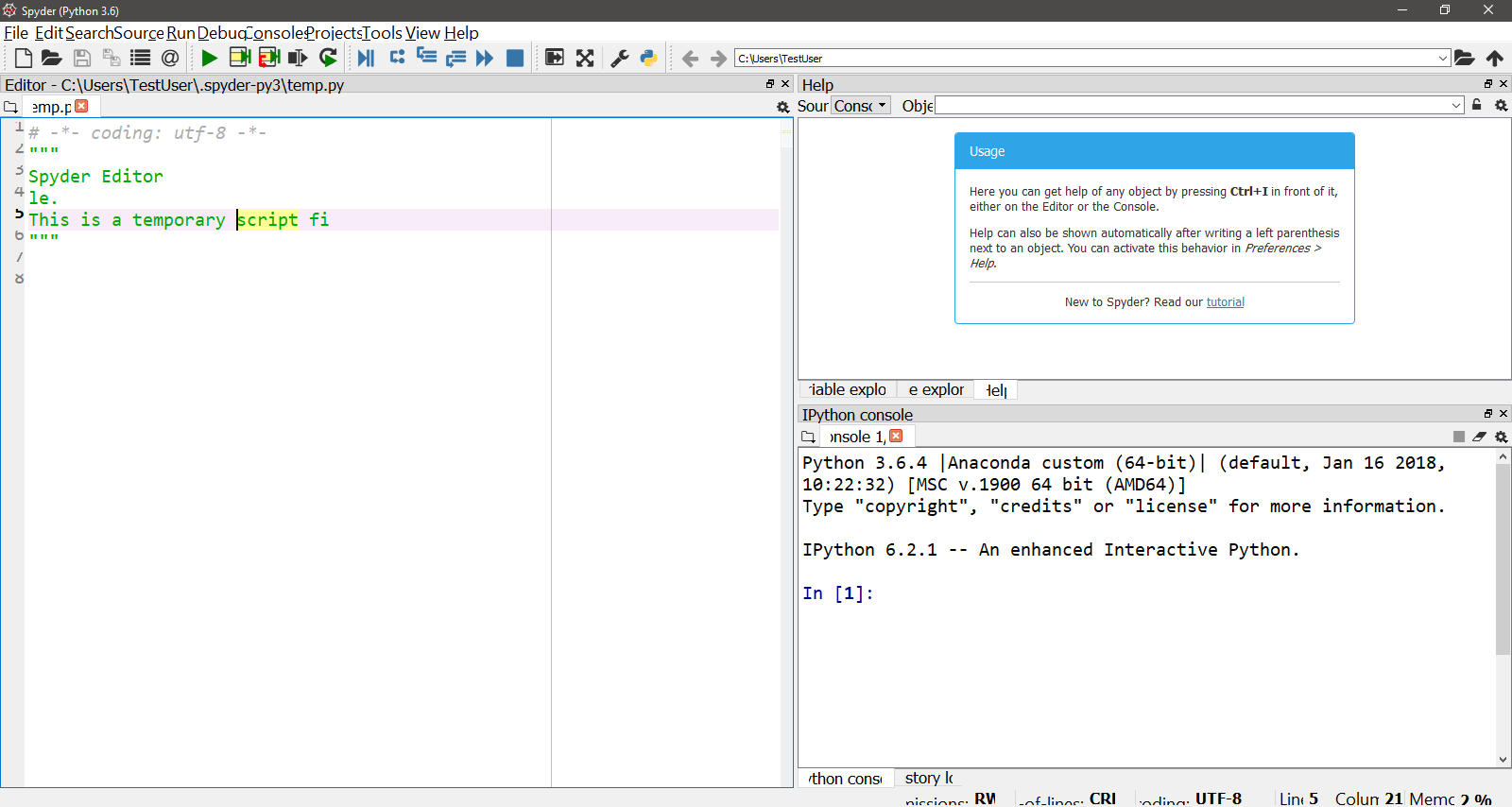Toggle fullscreen mode icon
Screen dimensions: 1512x807
[585, 58]
